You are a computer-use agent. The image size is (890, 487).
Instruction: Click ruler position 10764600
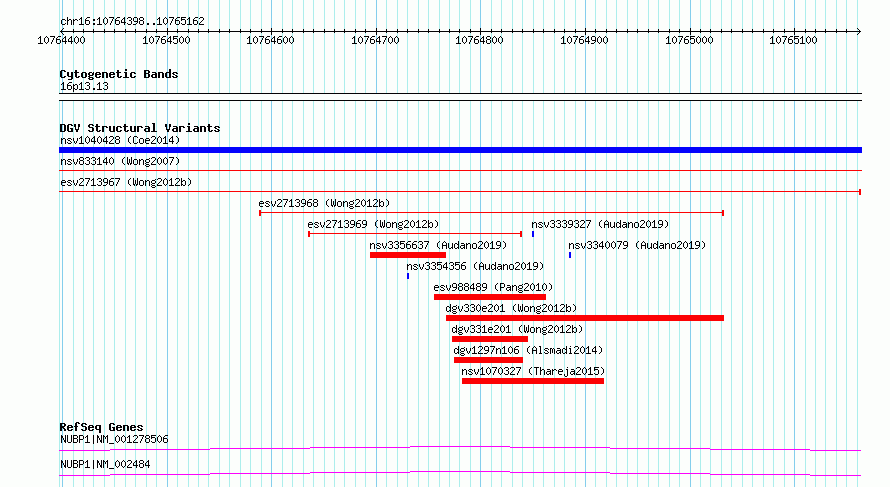(x=270, y=40)
